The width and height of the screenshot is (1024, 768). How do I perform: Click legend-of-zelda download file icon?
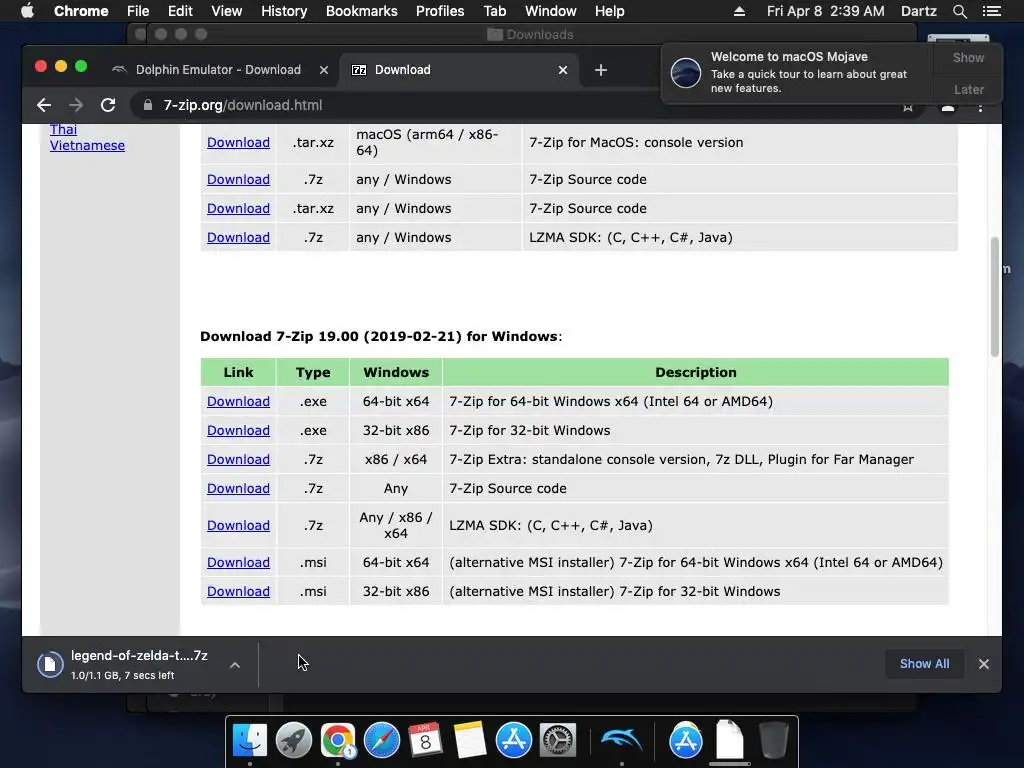point(50,664)
